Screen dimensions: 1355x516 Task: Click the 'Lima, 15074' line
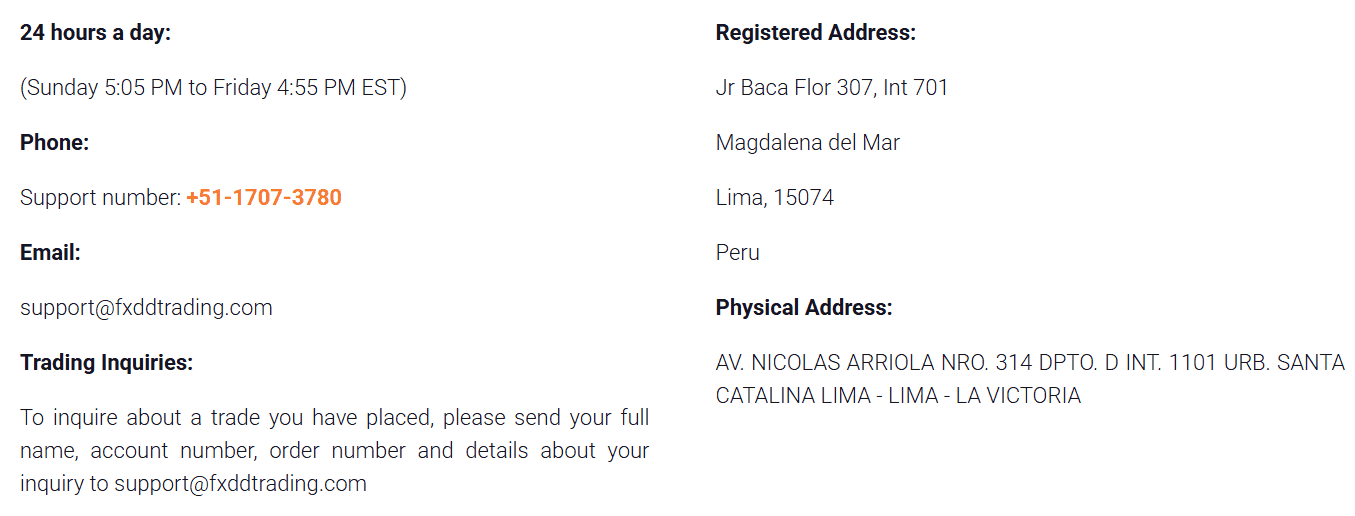pos(774,198)
